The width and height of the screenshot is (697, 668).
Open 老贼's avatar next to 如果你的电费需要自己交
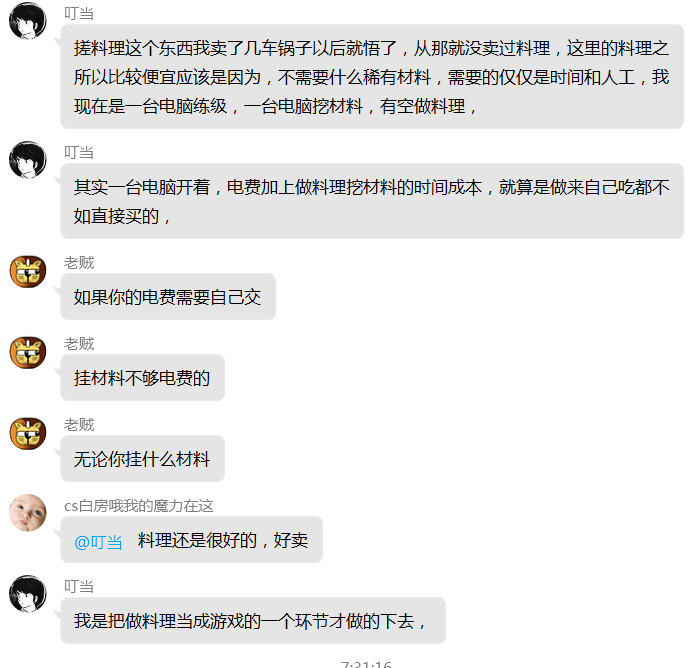pos(28,271)
